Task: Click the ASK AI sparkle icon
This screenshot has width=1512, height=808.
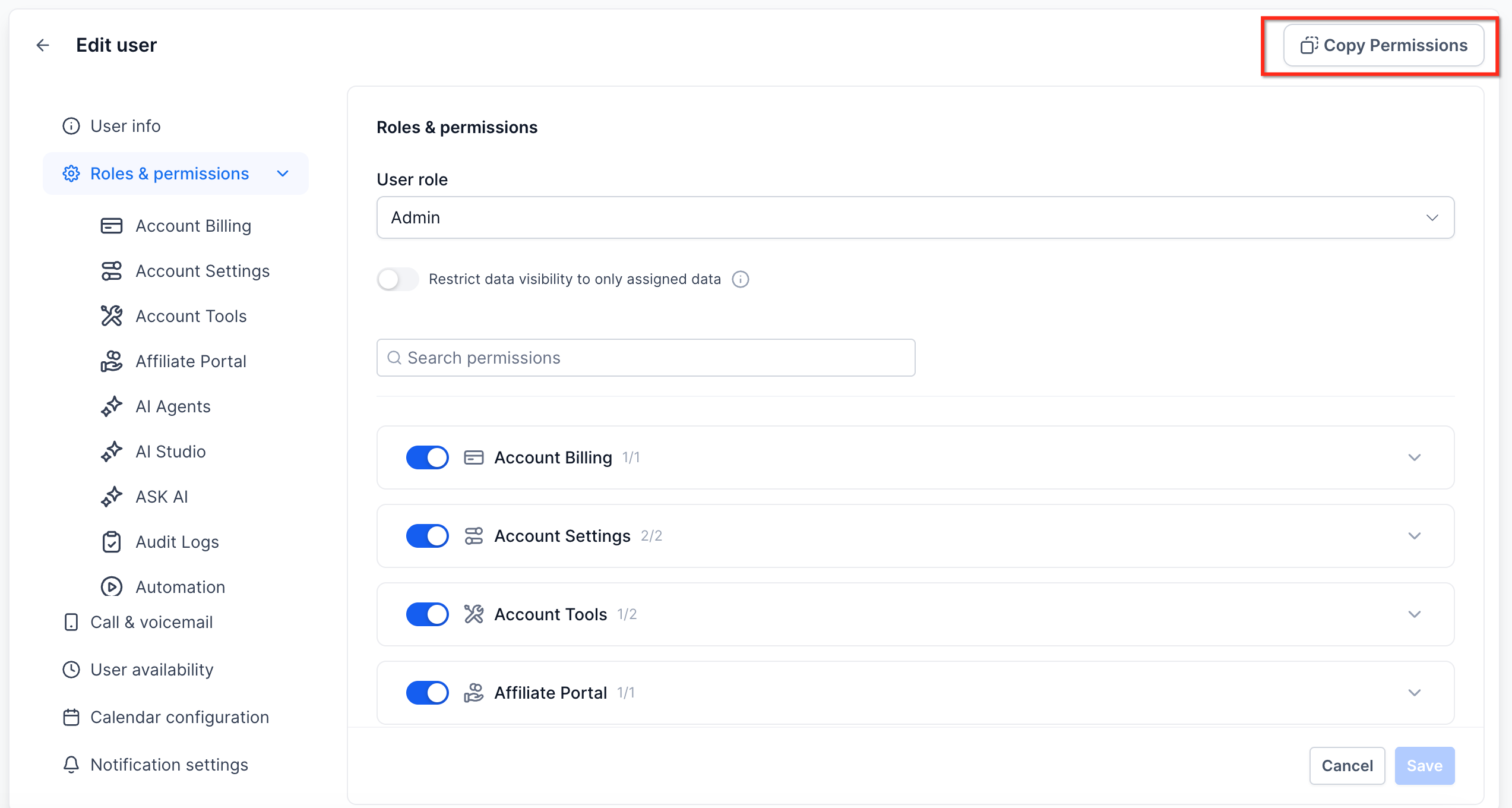Action: tap(112, 497)
